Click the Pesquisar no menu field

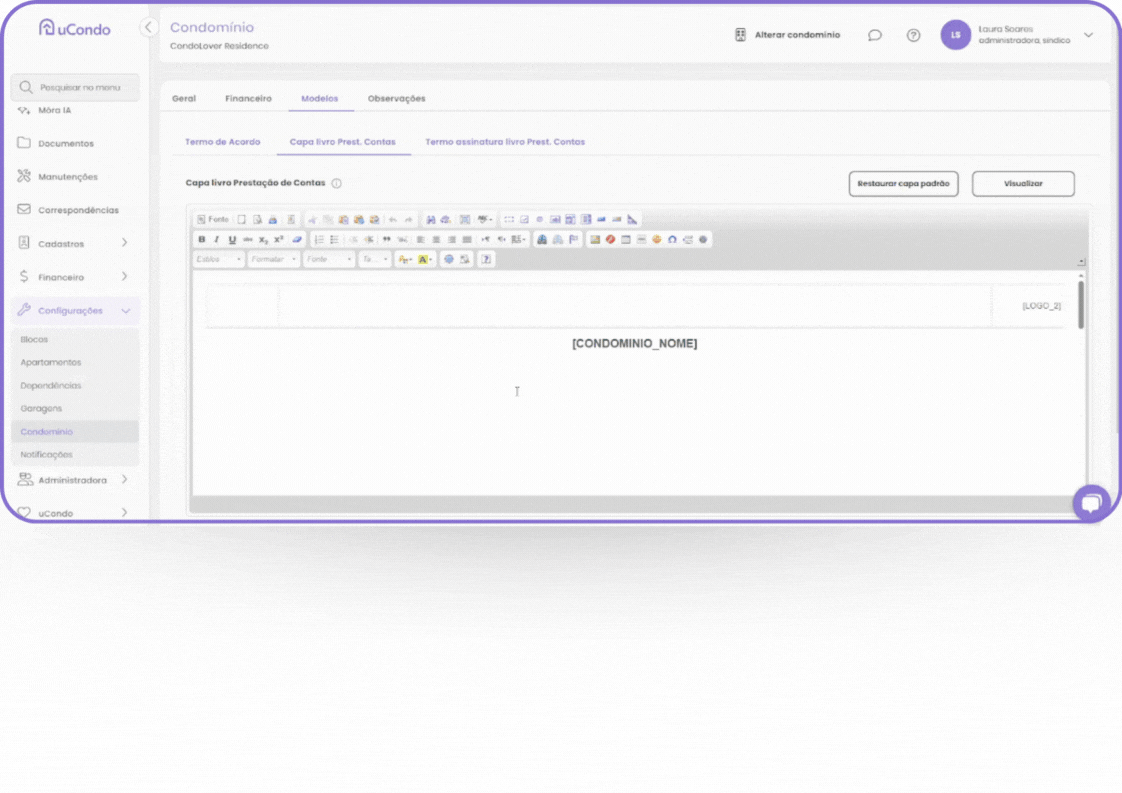click(76, 88)
